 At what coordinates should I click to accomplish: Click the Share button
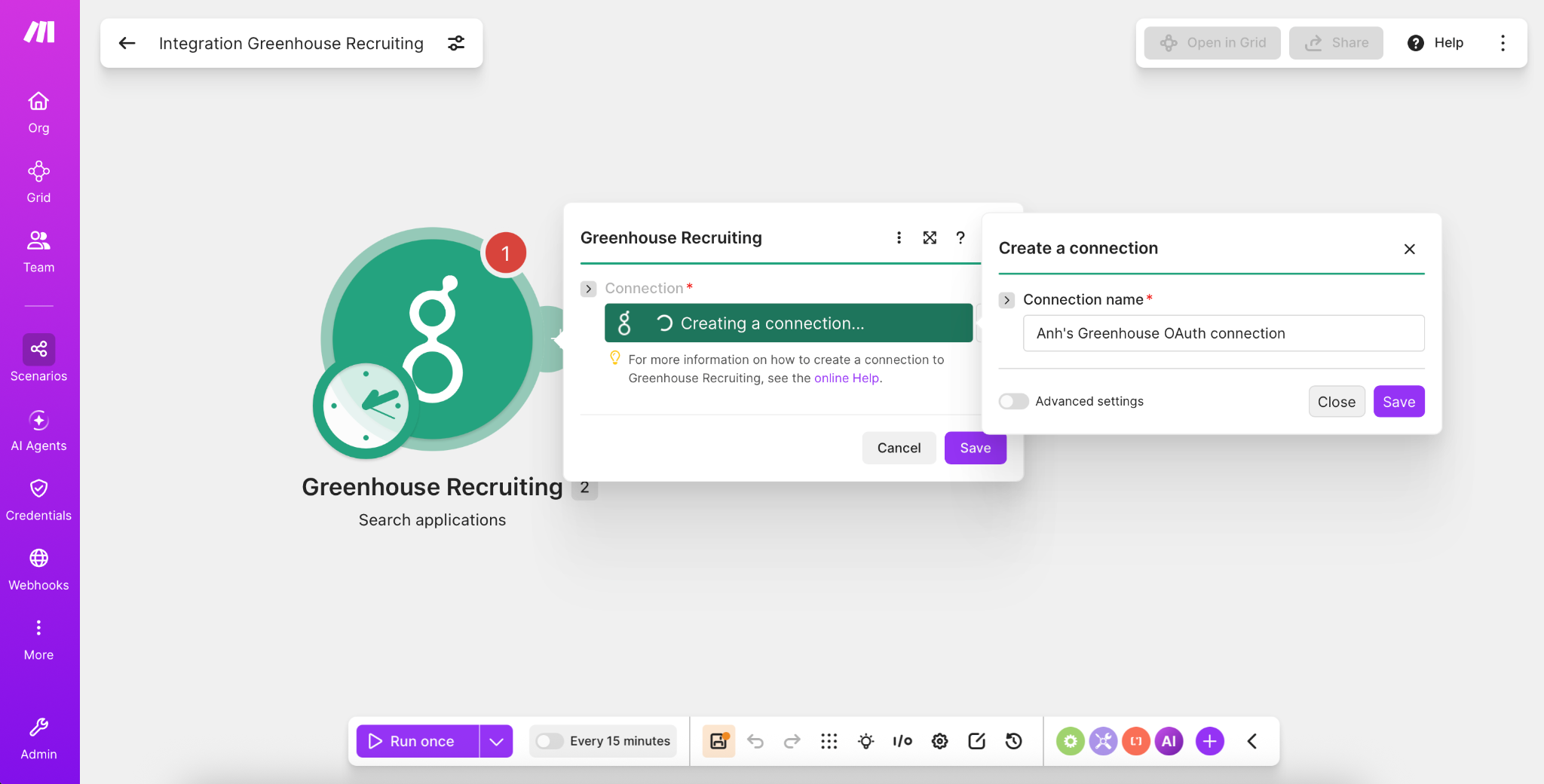pos(1336,43)
